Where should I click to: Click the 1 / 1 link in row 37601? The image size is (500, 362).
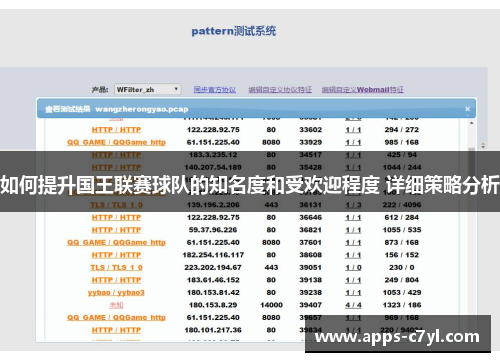pyautogui.click(x=353, y=242)
